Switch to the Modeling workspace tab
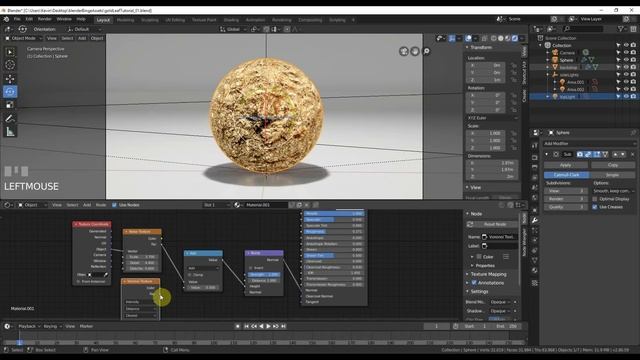Screen dimensions: 640x360 (x=125, y=20)
